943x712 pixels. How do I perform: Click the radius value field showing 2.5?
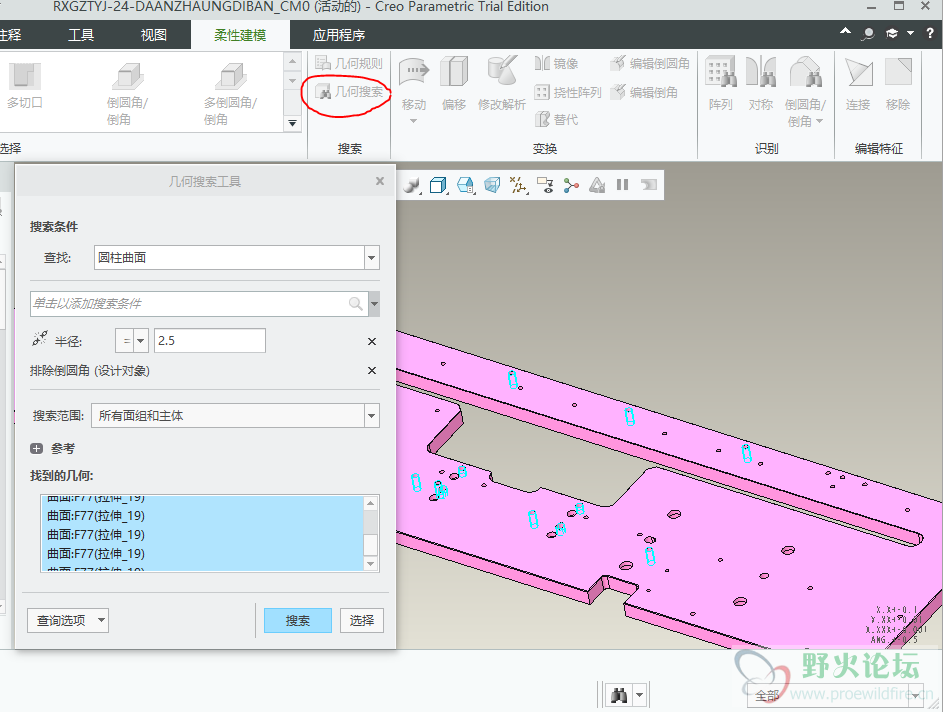tap(209, 340)
